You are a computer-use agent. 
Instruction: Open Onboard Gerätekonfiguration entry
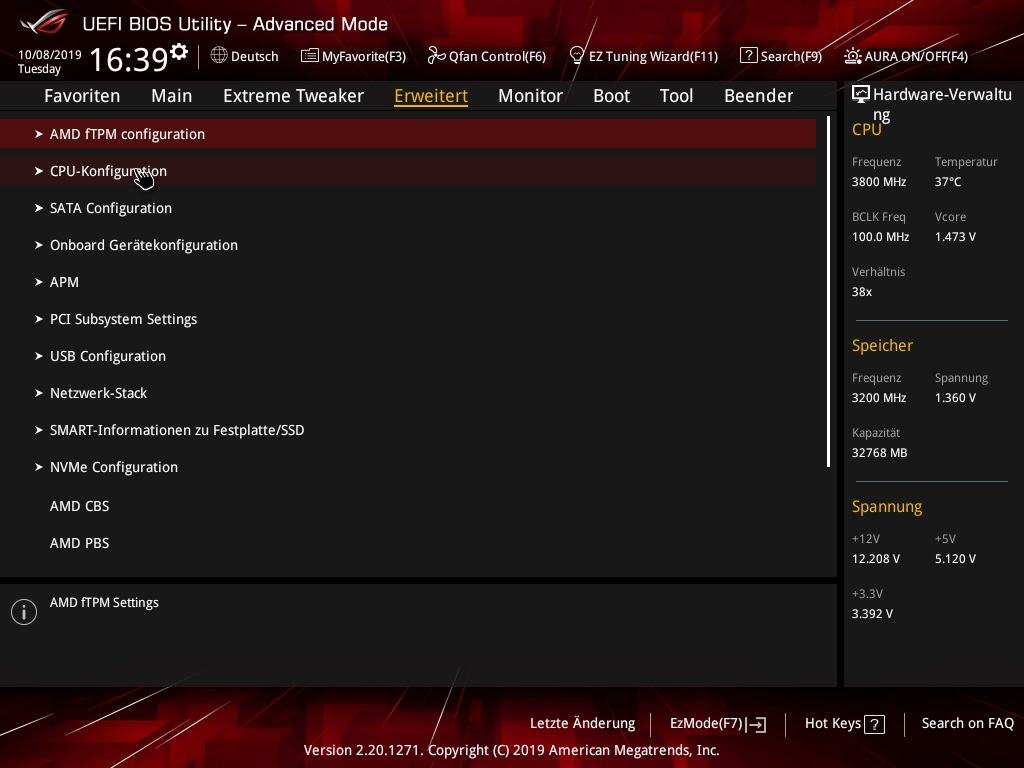[x=408, y=245]
